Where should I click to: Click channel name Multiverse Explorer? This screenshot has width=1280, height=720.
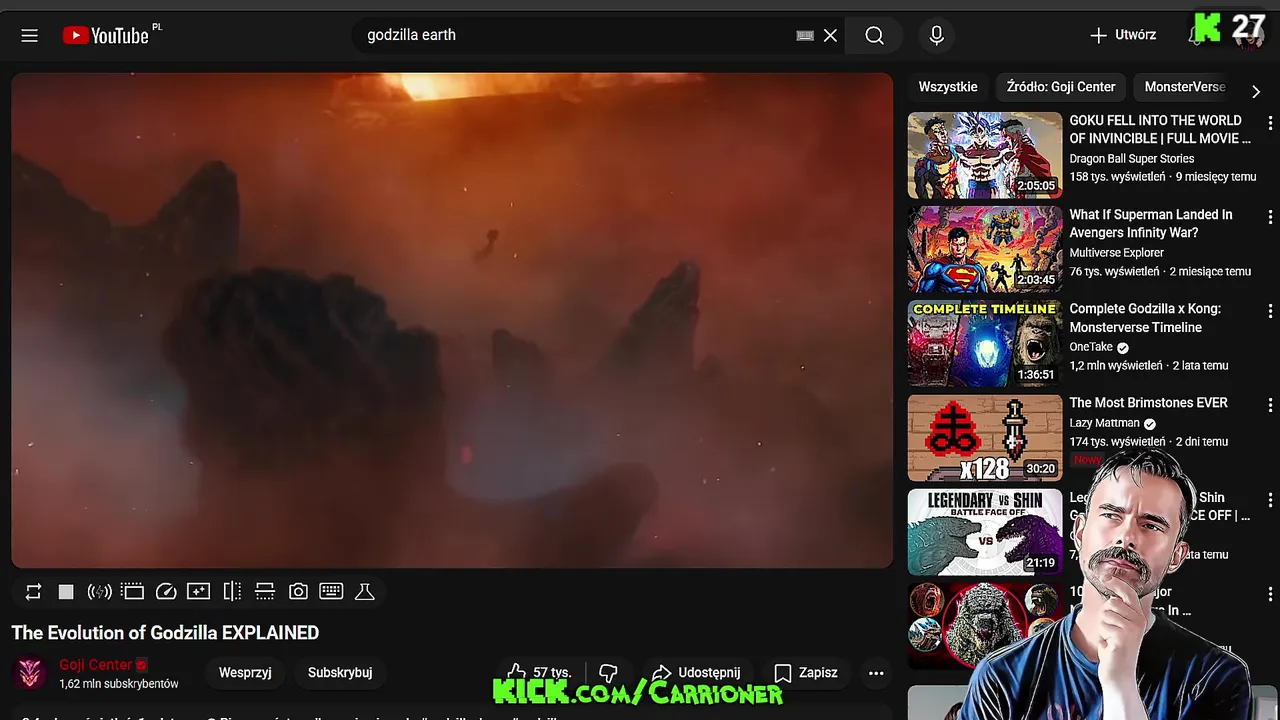click(x=1116, y=253)
